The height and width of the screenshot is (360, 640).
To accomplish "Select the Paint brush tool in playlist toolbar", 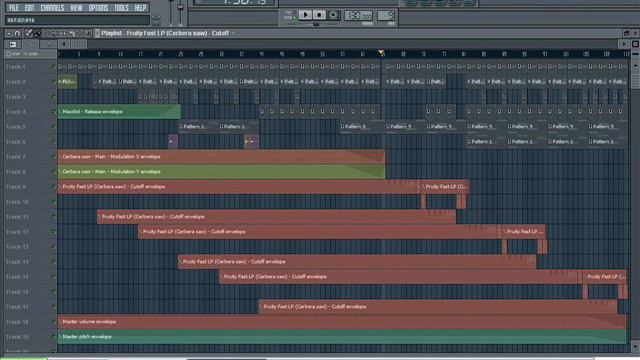I will pyautogui.click(x=37, y=33).
